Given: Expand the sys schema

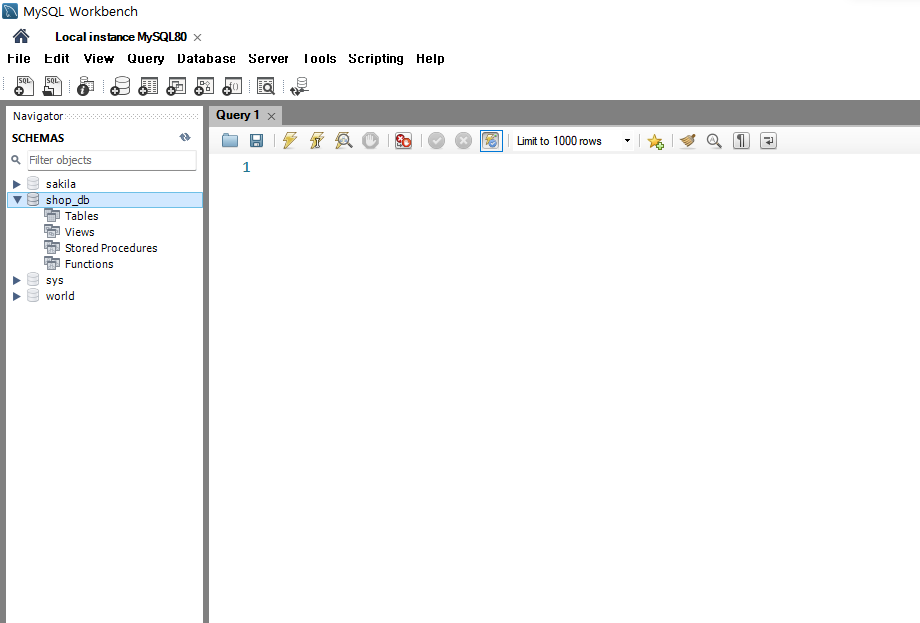Looking at the screenshot, I should (x=17, y=280).
